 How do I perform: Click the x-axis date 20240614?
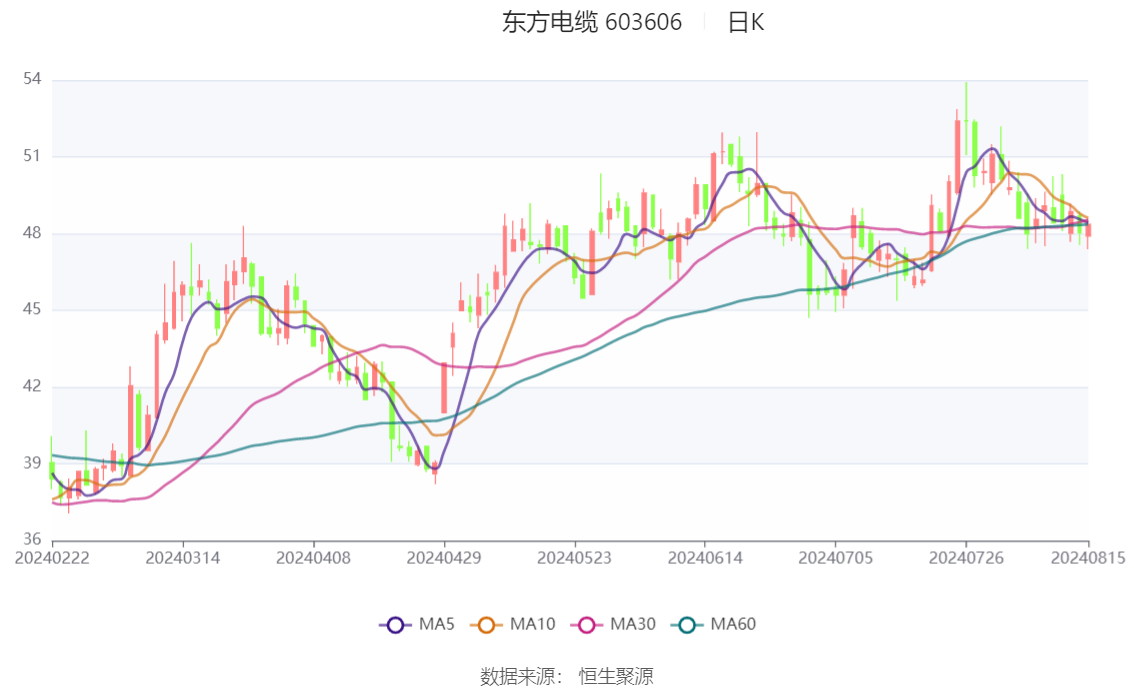tap(705, 558)
